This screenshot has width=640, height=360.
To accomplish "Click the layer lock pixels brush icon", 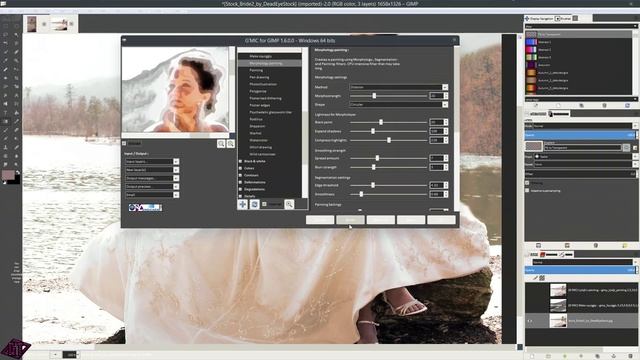I will tap(535, 278).
